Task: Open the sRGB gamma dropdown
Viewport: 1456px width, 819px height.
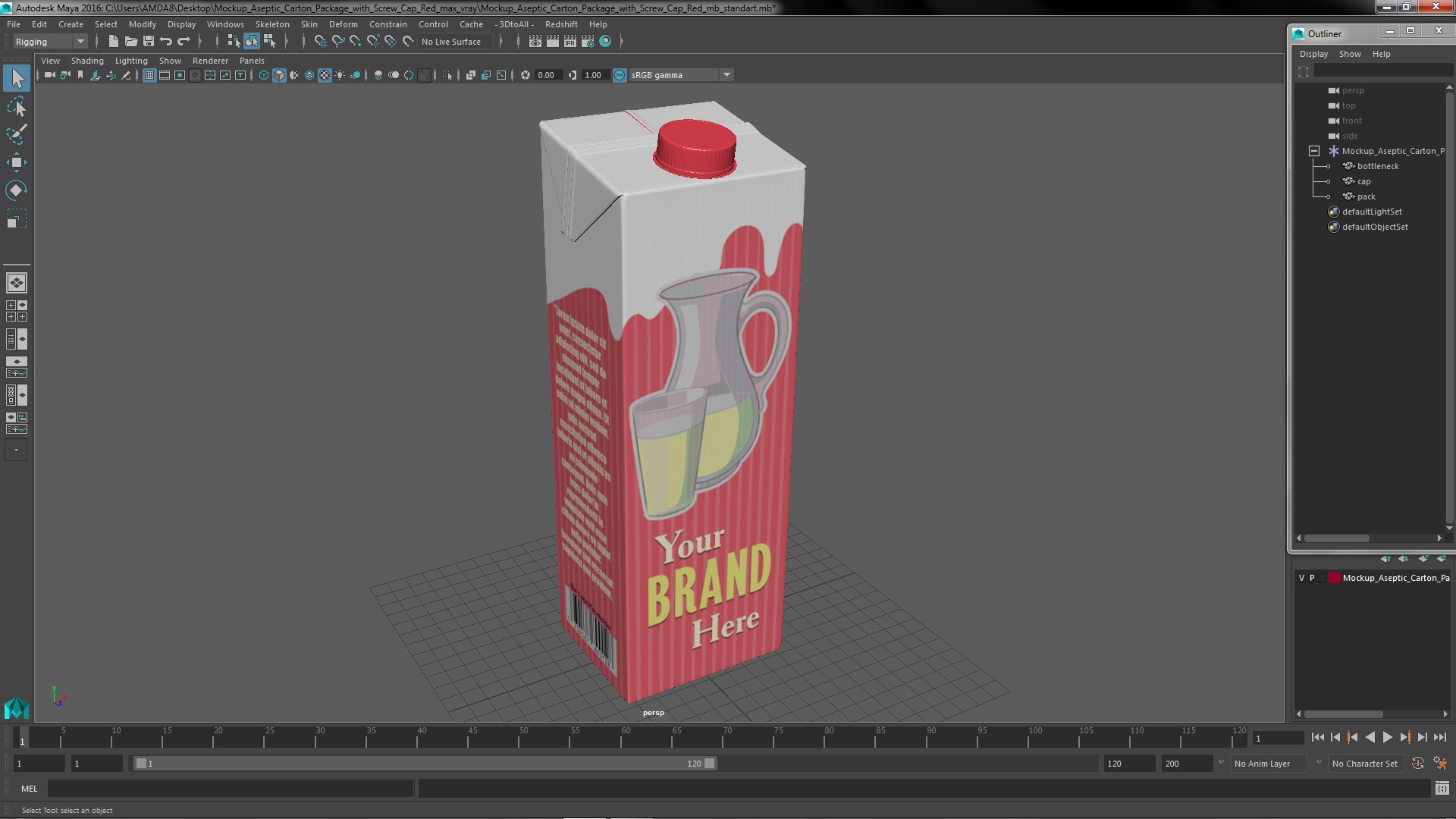Action: click(726, 75)
